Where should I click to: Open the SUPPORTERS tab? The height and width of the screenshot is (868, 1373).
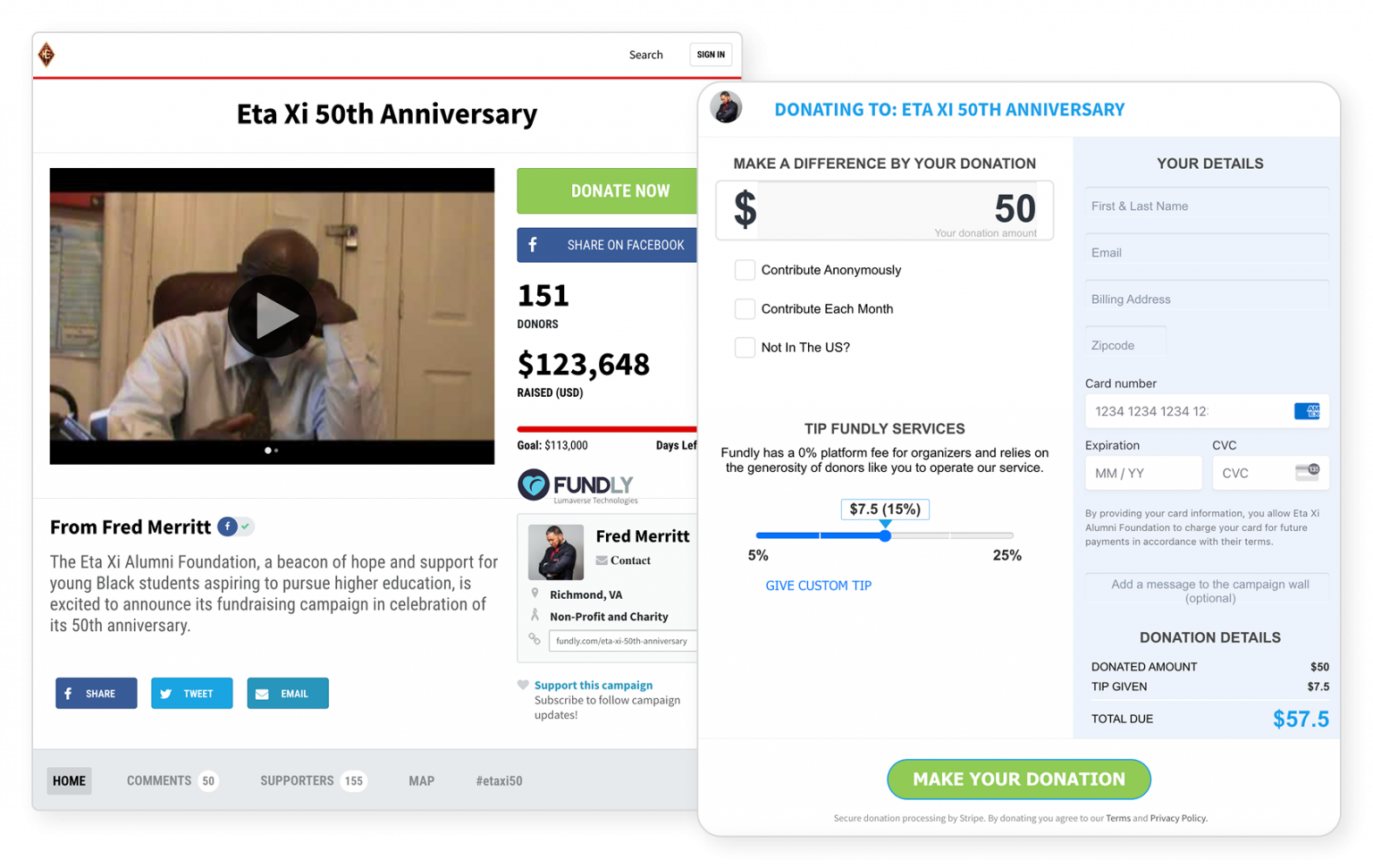296,780
